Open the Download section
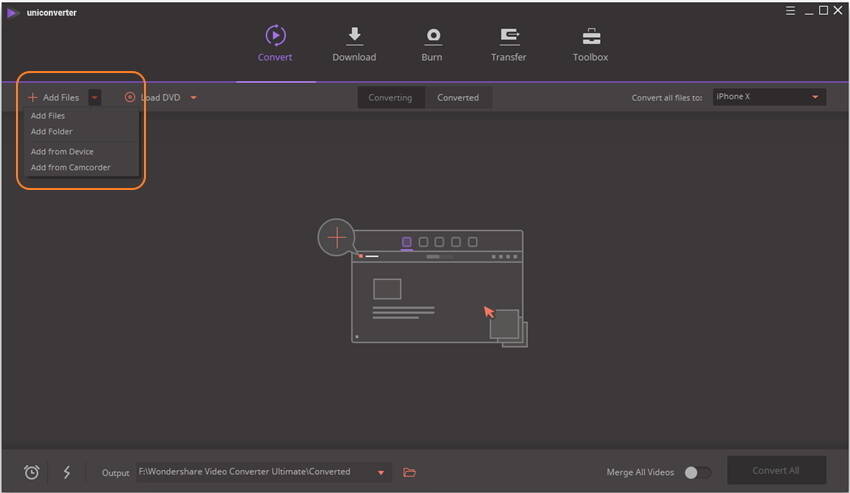Viewport: 850px width, 493px height. [354, 44]
